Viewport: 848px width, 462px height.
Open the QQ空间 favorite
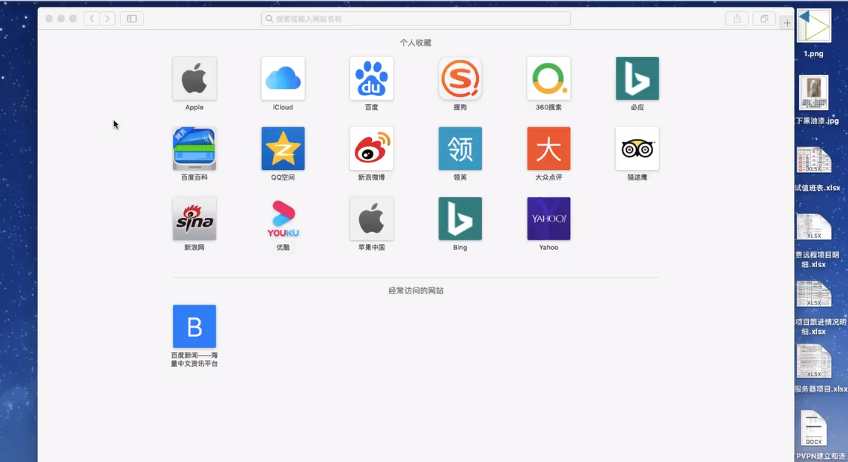[283, 149]
